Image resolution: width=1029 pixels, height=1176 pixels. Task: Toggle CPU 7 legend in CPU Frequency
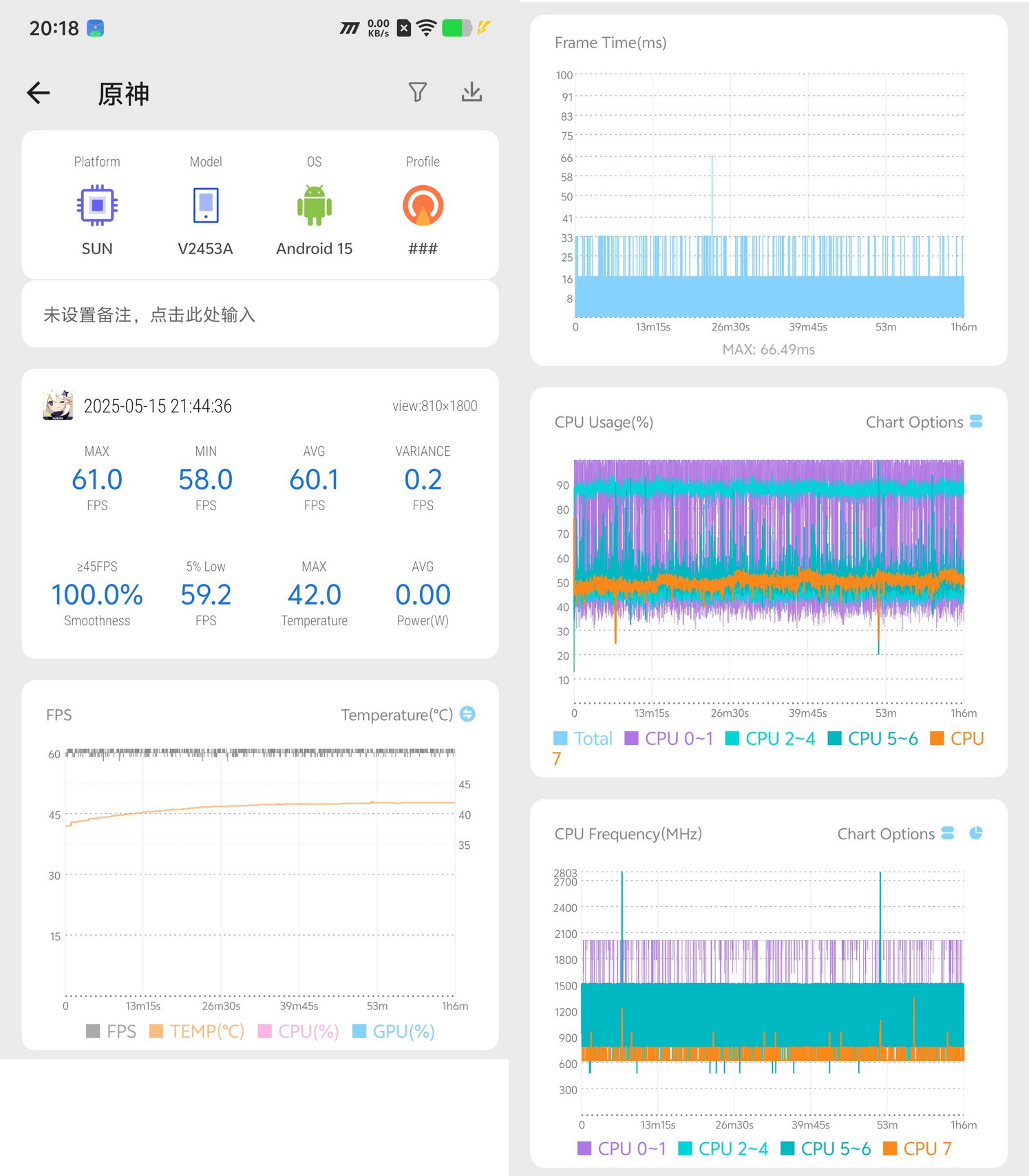[x=917, y=1148]
